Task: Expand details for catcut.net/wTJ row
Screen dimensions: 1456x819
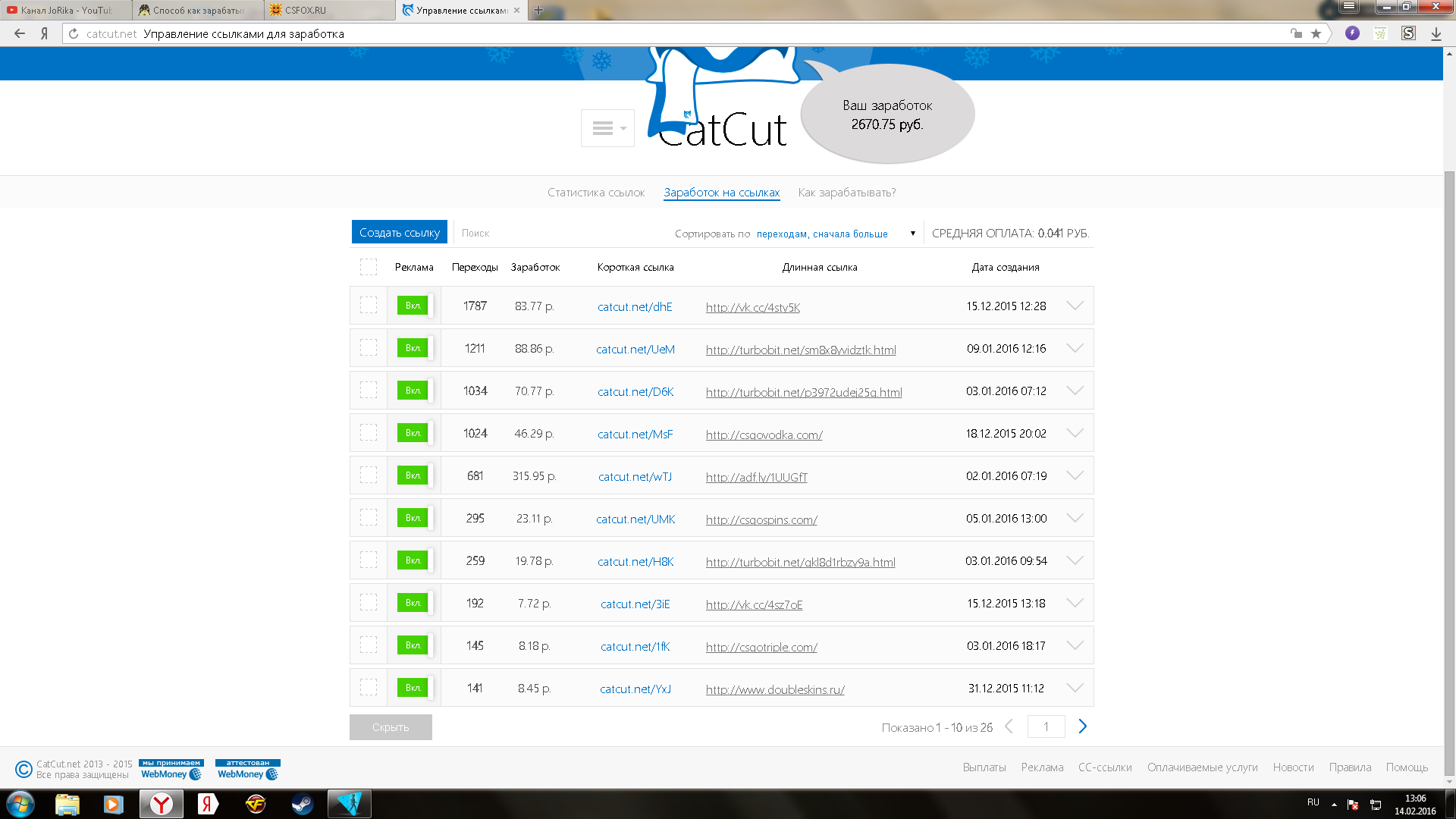Action: tap(1075, 475)
